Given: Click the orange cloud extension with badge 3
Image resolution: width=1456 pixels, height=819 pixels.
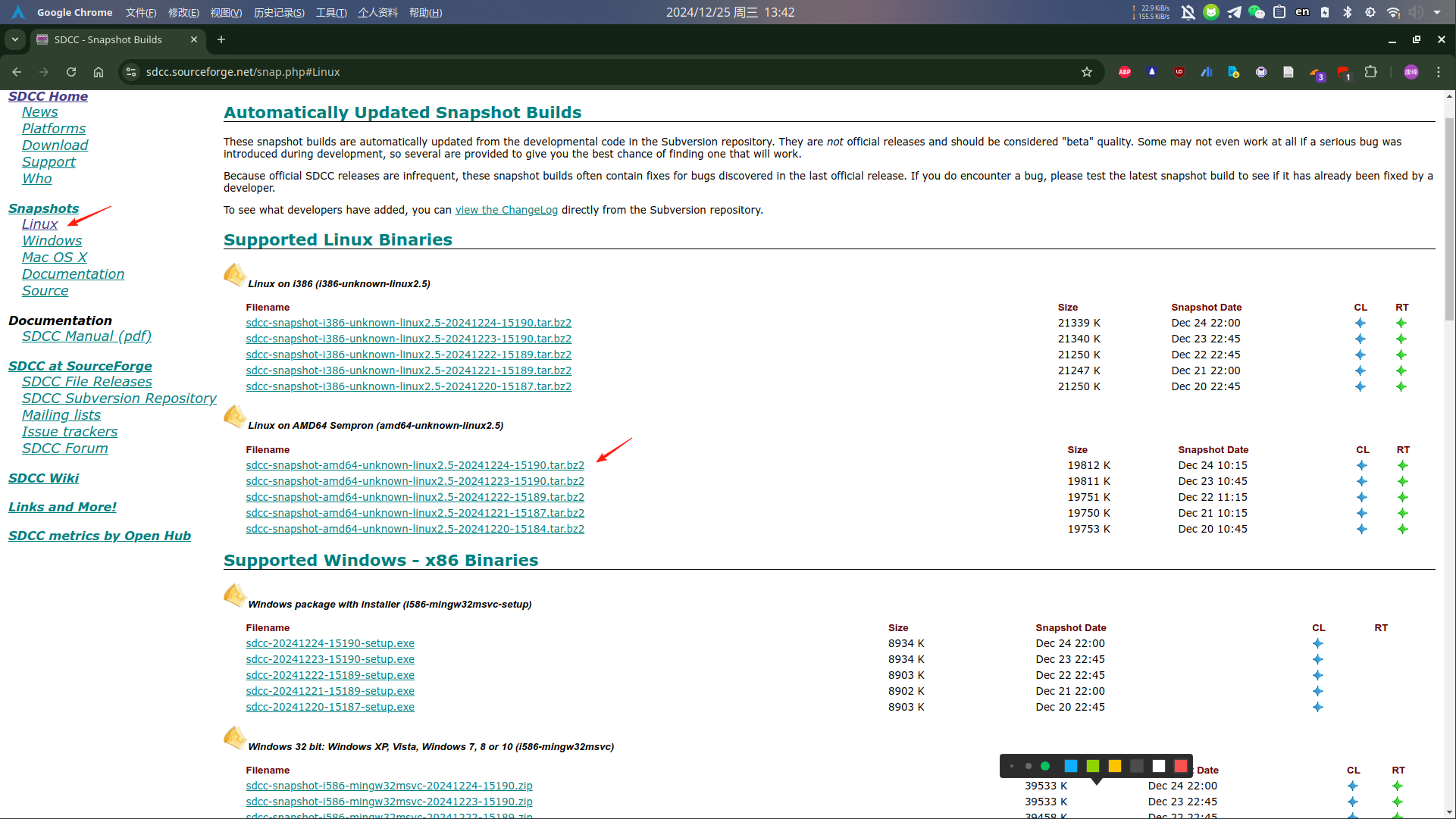Looking at the screenshot, I should pyautogui.click(x=1317, y=73).
